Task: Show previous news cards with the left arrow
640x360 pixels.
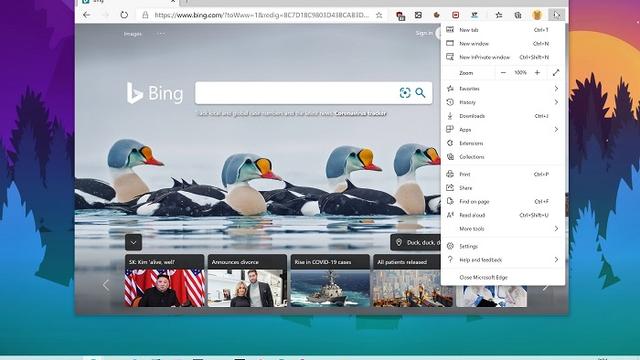Action: tap(106, 285)
